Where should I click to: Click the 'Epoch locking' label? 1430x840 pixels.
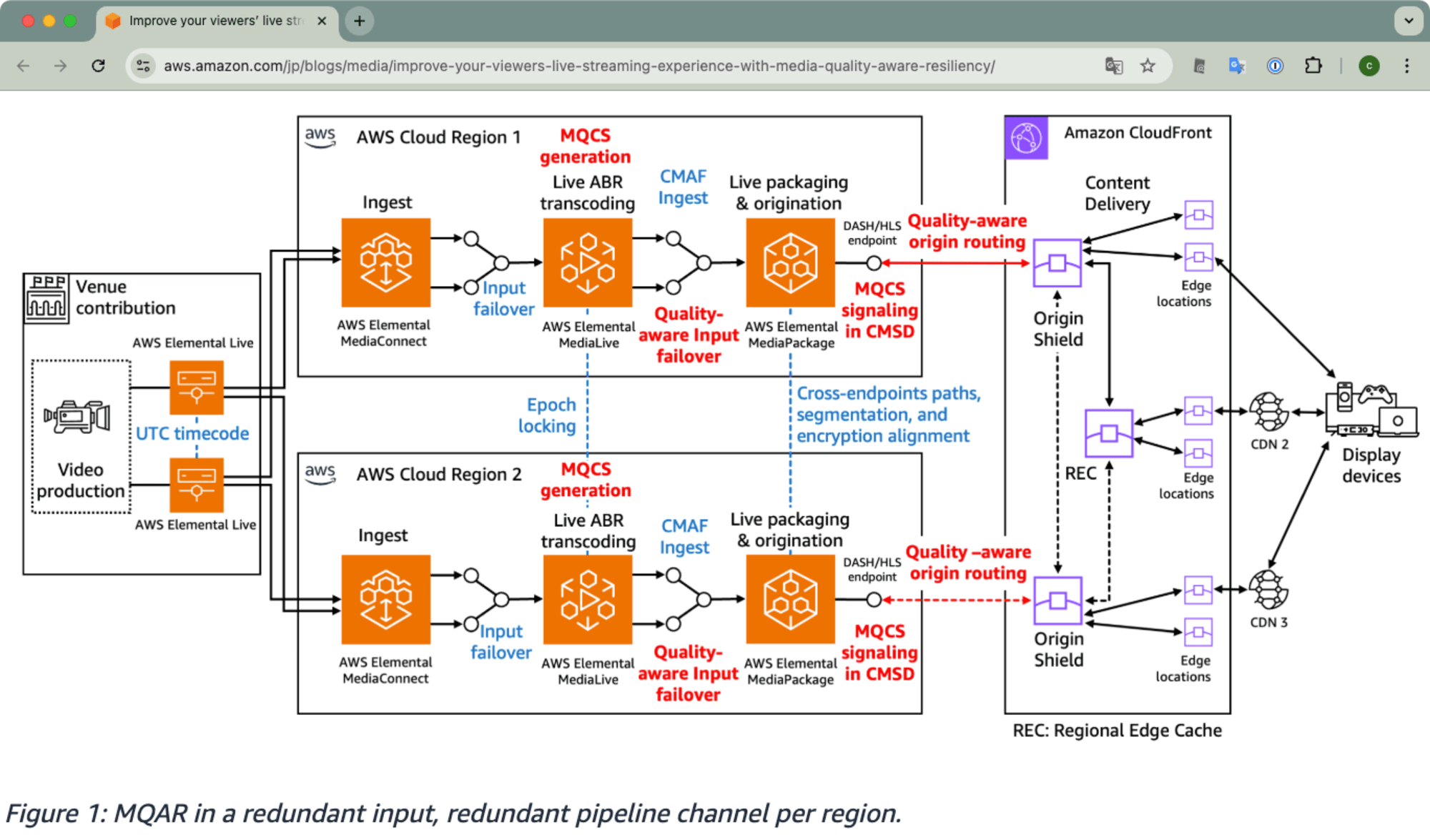(x=548, y=415)
